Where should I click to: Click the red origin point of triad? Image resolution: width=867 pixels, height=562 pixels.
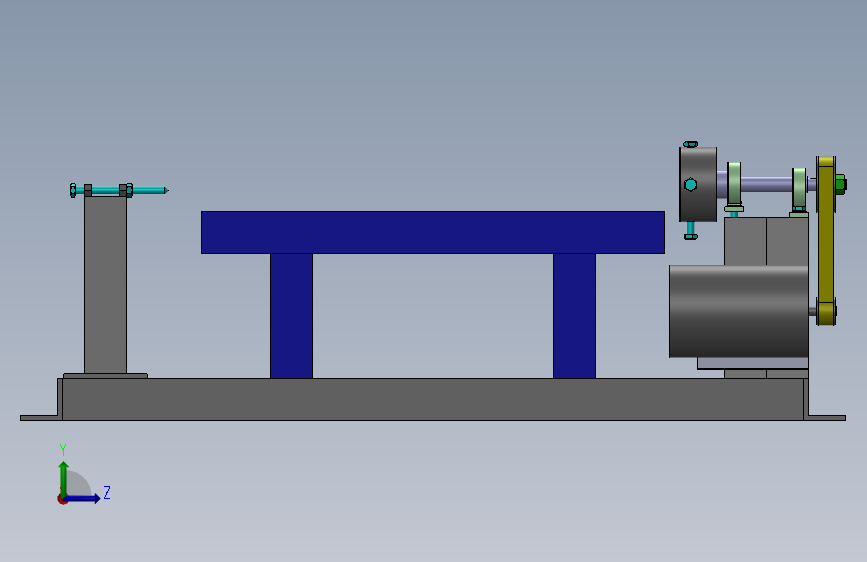coord(62,499)
